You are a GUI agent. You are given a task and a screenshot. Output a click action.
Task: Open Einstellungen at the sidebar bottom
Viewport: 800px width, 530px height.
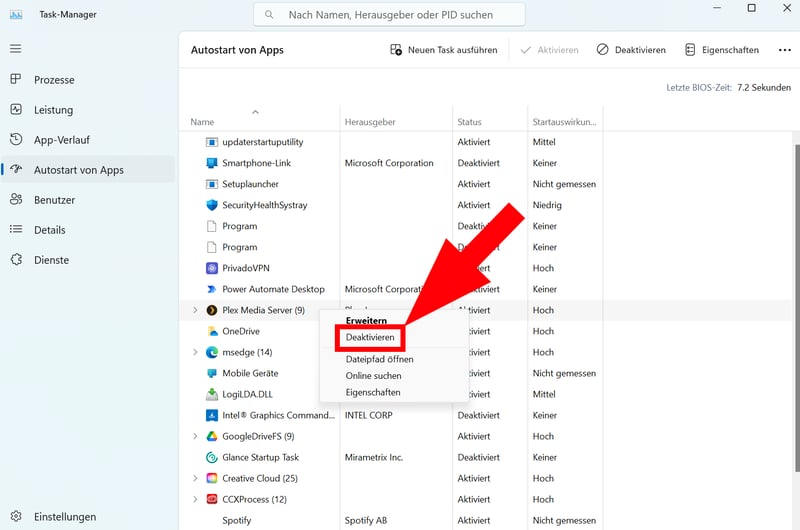(x=64, y=517)
